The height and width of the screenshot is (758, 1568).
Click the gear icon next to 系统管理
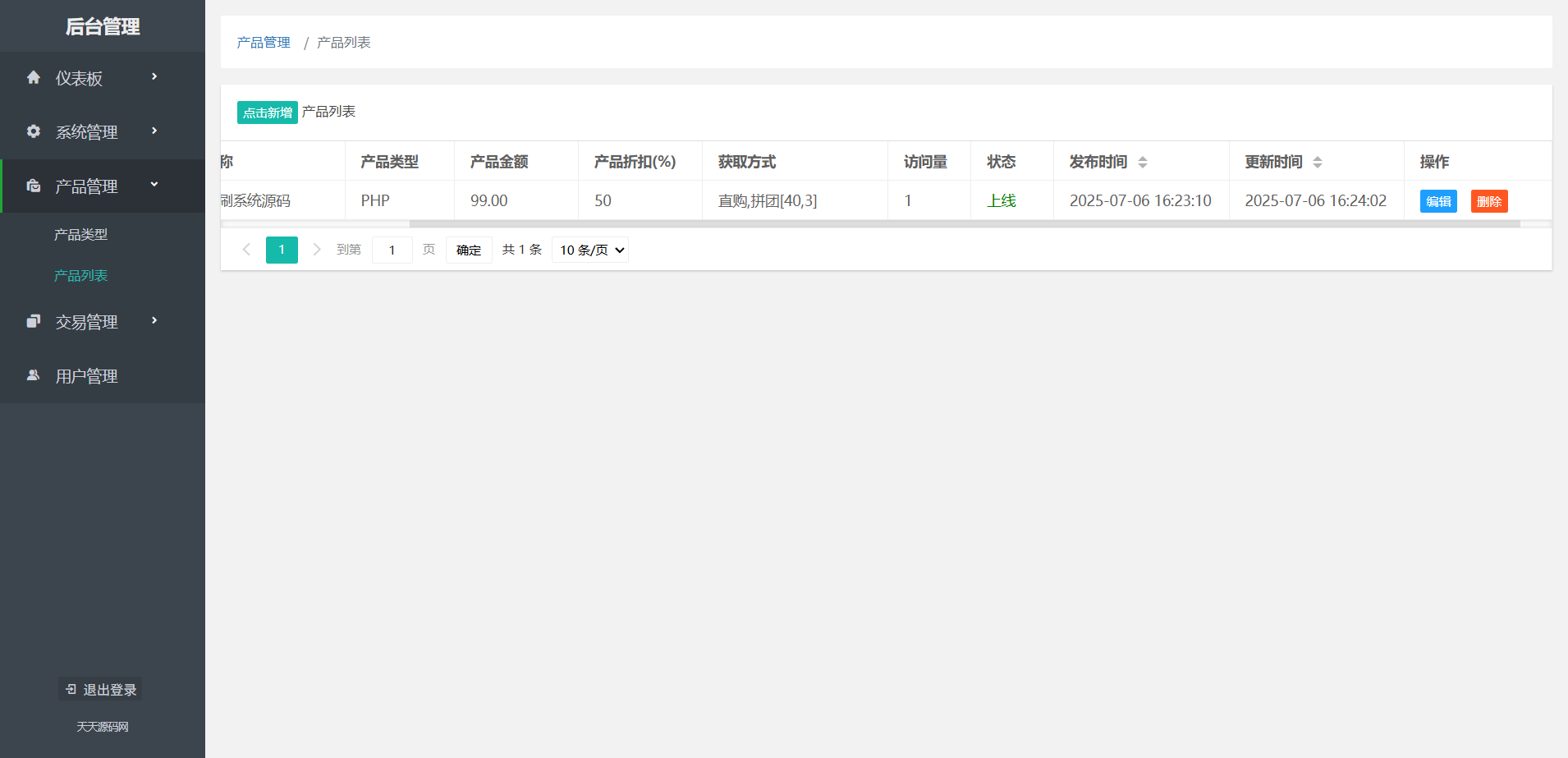pos(34,131)
